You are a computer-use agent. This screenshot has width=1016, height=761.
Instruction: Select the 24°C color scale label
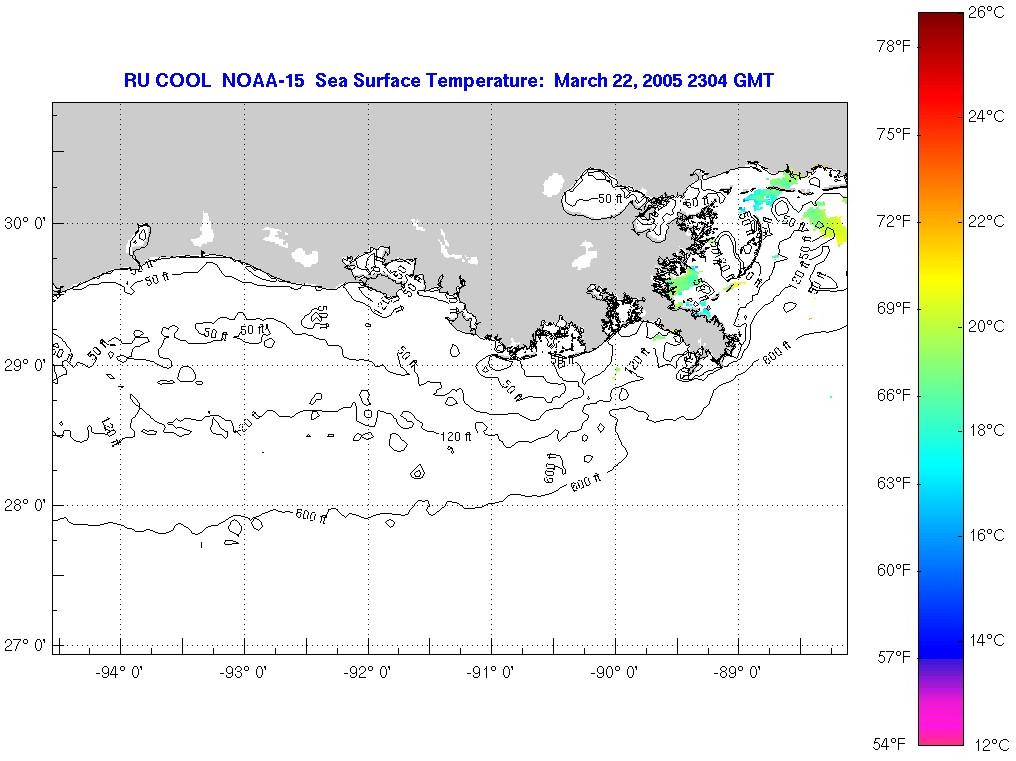click(x=986, y=116)
